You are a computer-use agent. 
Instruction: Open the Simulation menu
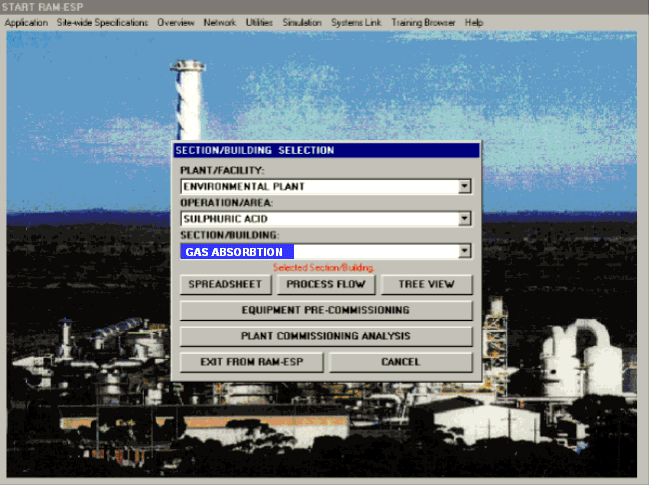click(x=302, y=23)
